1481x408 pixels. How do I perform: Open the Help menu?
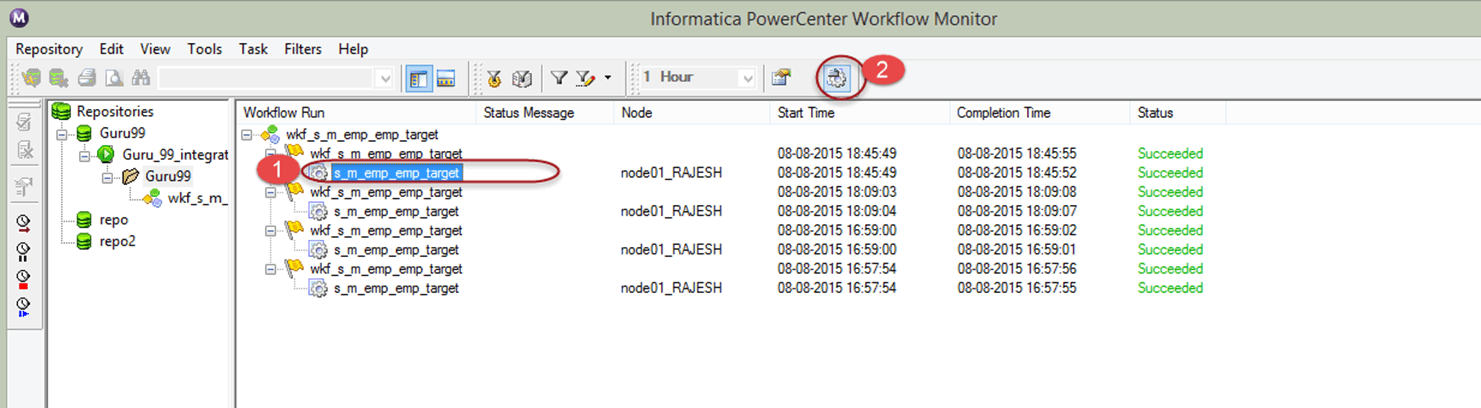click(353, 49)
